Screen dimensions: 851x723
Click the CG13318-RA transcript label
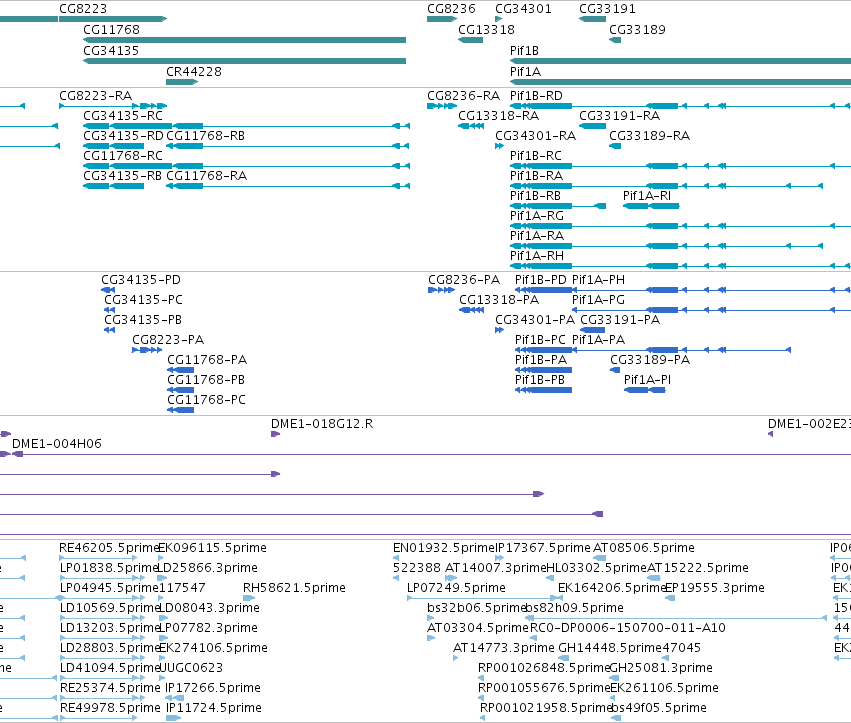[498, 116]
